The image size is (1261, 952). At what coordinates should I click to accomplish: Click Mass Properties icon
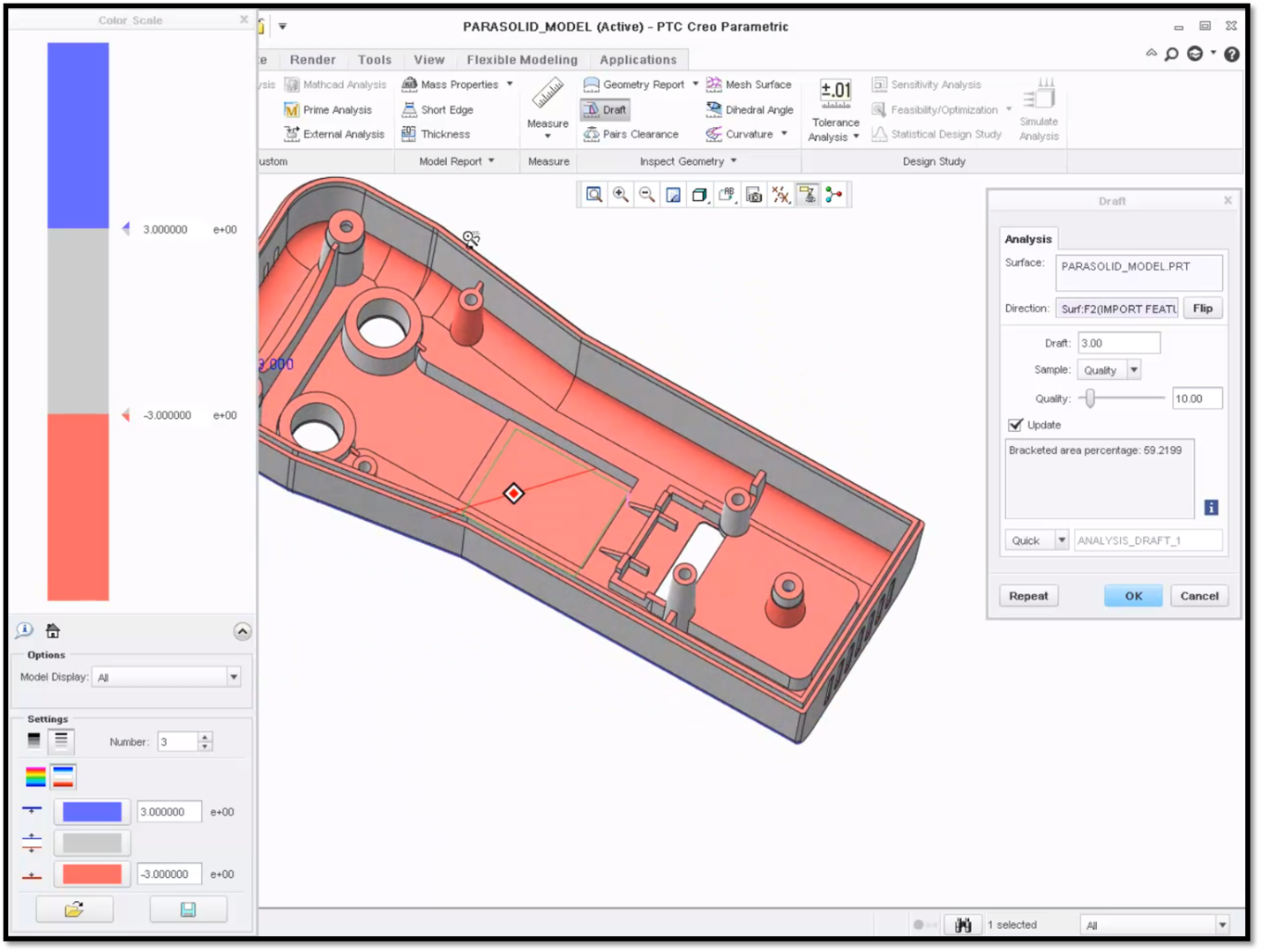click(409, 85)
